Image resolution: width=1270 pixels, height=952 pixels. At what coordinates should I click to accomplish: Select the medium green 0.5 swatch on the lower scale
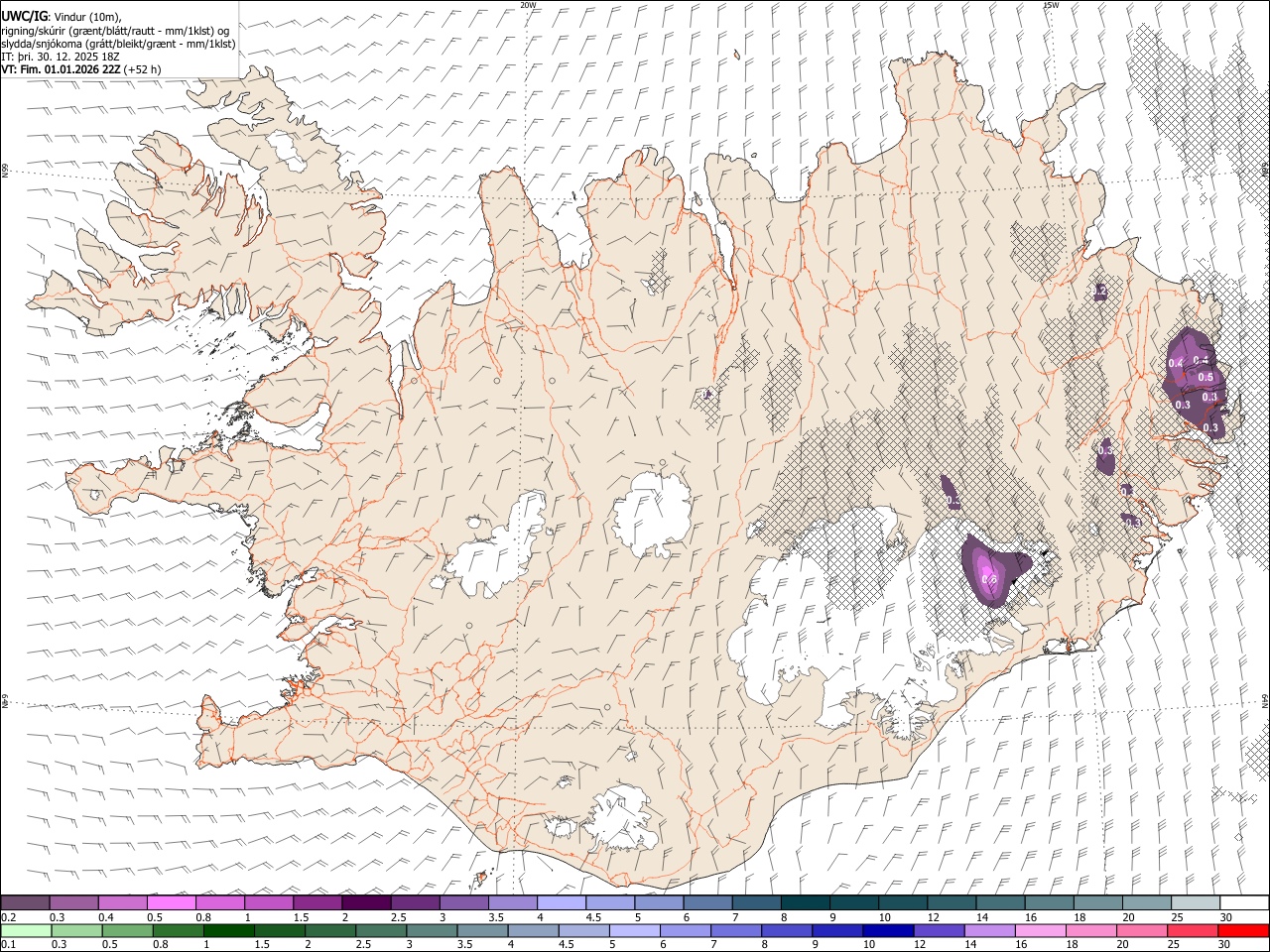click(127, 930)
